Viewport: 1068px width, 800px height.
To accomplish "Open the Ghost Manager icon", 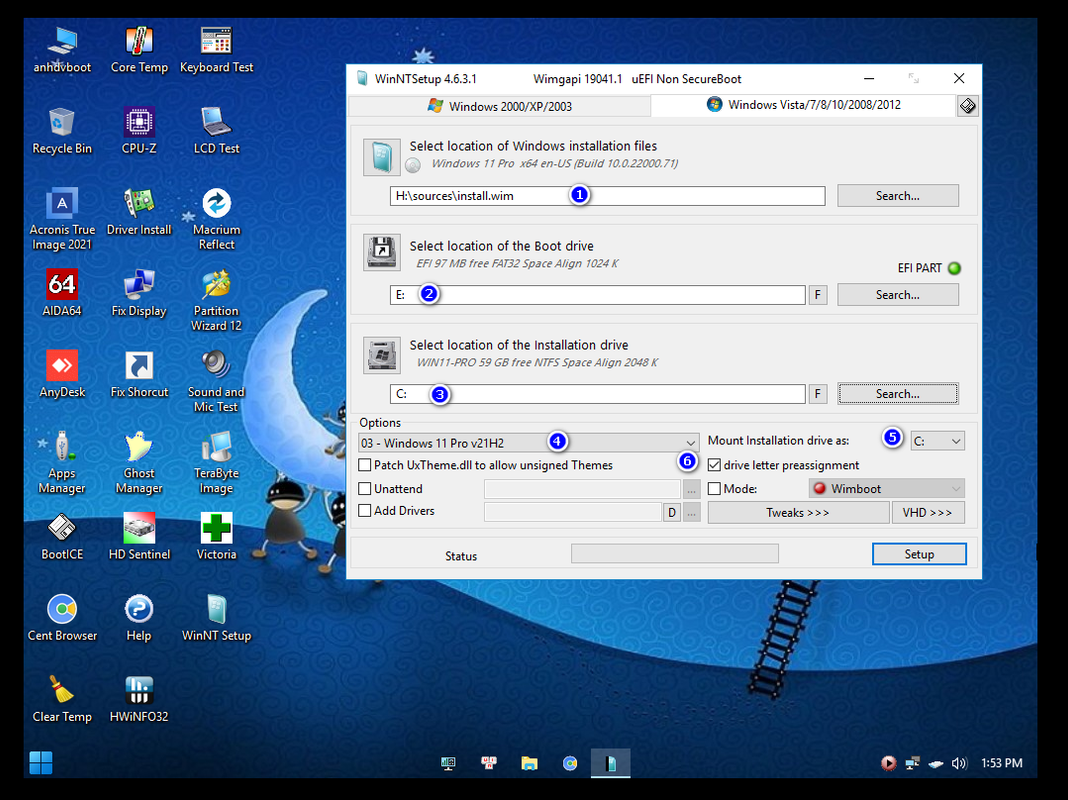I will click(139, 462).
